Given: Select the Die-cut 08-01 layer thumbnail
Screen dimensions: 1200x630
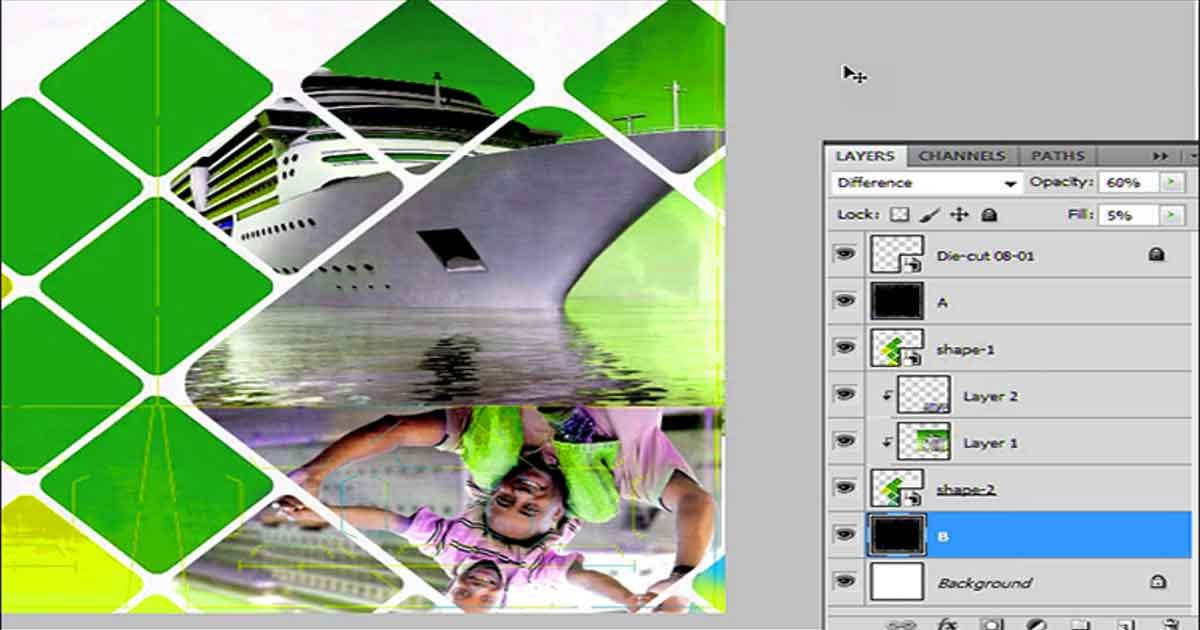Looking at the screenshot, I should [x=896, y=255].
